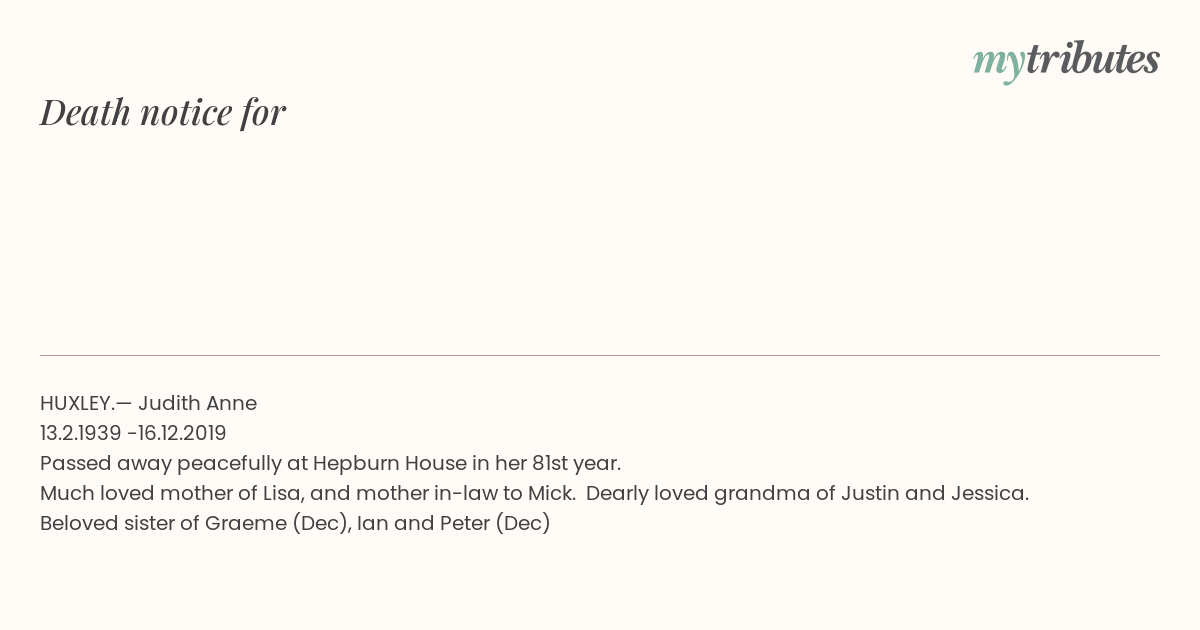Screen dimensions: 1200x630
Task: Select the "Death notice for" heading
Action: tap(163, 112)
